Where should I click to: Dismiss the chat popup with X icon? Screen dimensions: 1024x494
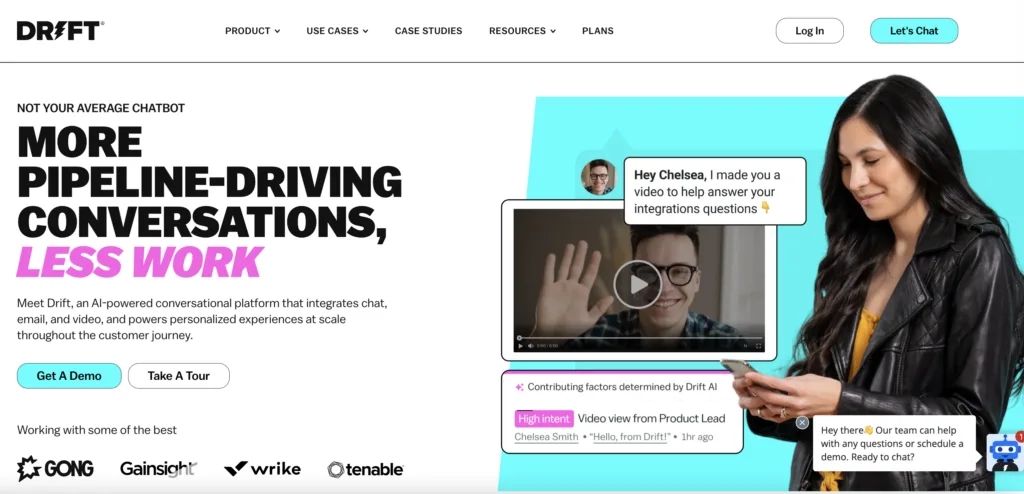(803, 423)
